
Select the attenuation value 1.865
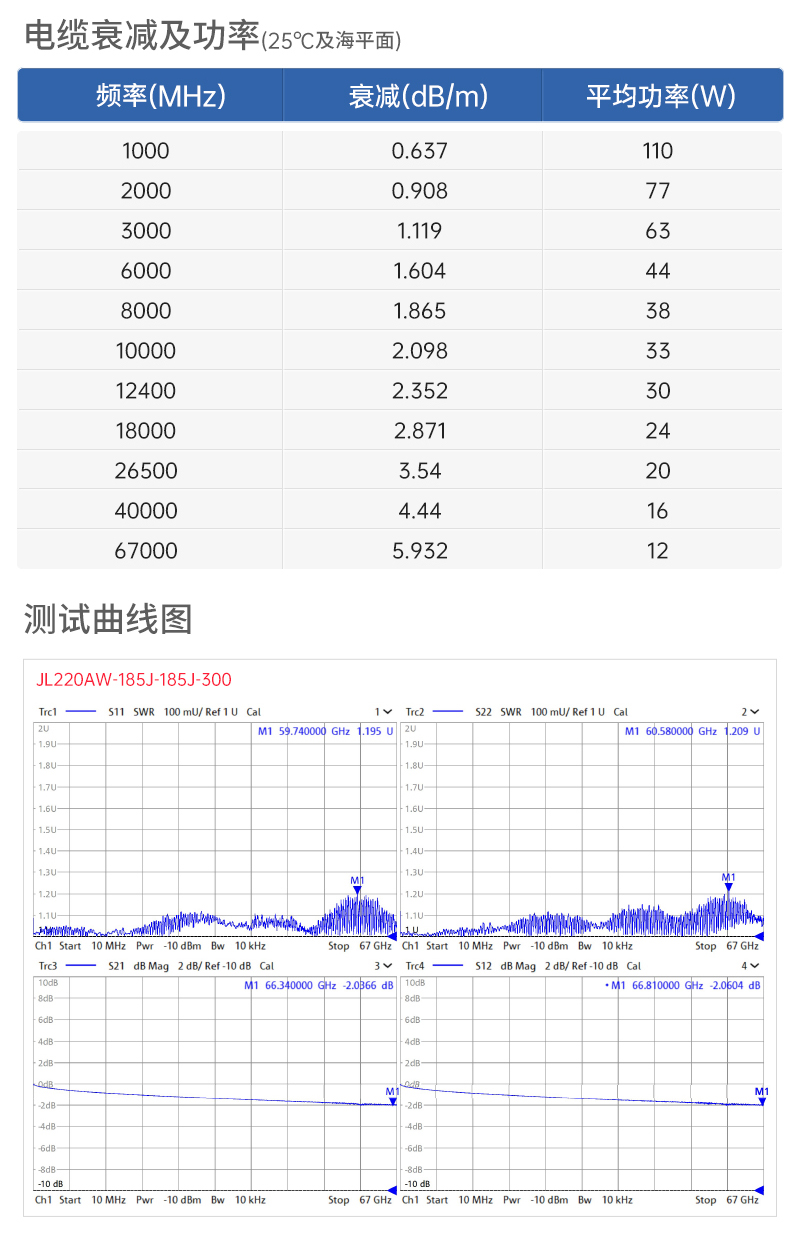[420, 311]
